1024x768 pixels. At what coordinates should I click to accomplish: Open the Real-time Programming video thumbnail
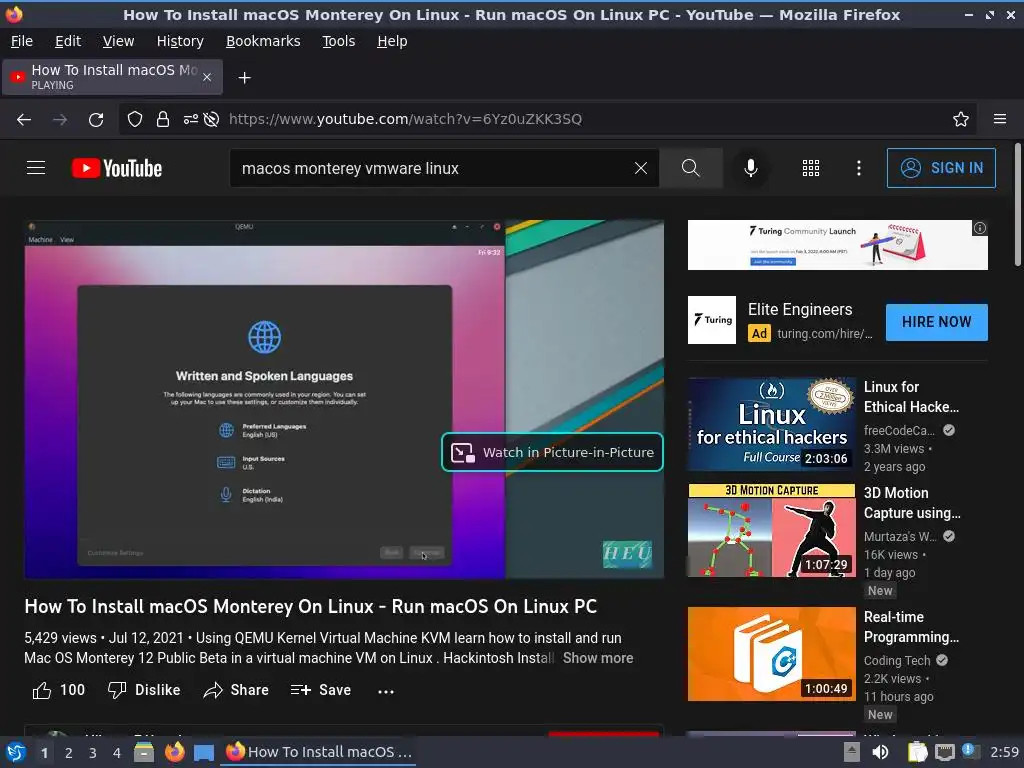pyautogui.click(x=771, y=654)
